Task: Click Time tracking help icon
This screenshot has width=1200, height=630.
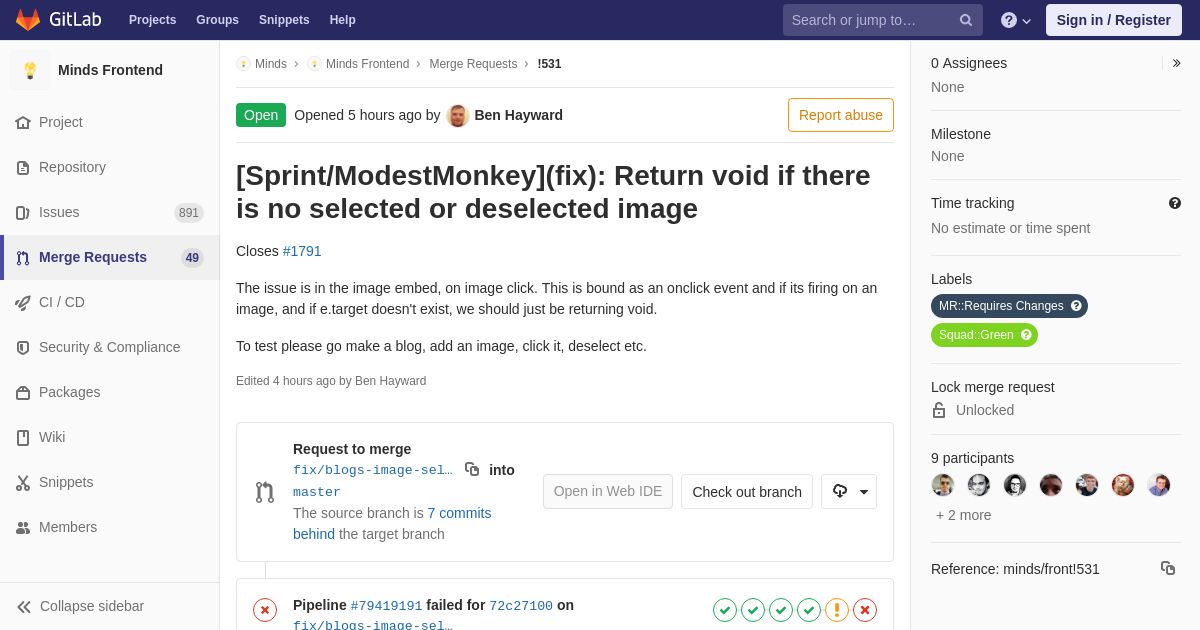Action: click(1175, 203)
